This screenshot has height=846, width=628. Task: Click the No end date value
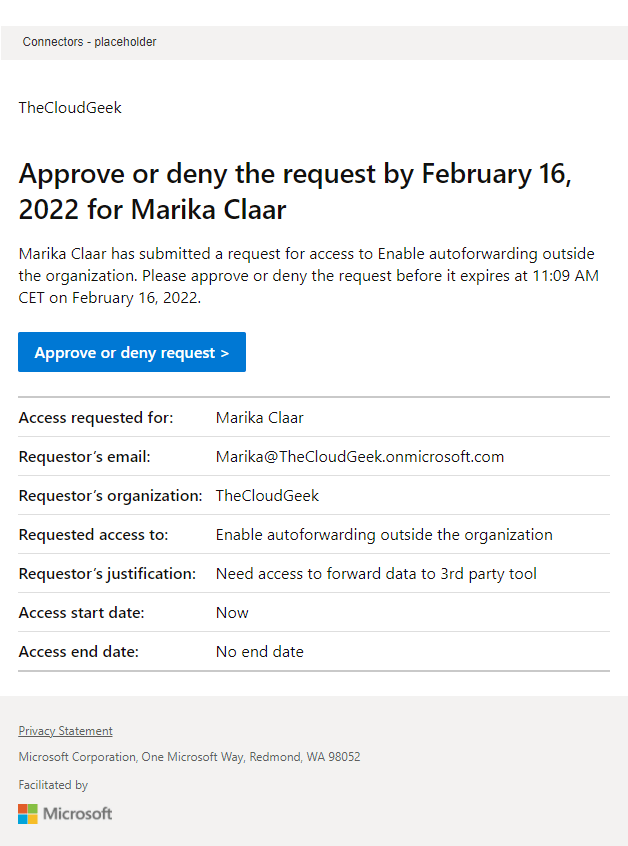coord(260,652)
